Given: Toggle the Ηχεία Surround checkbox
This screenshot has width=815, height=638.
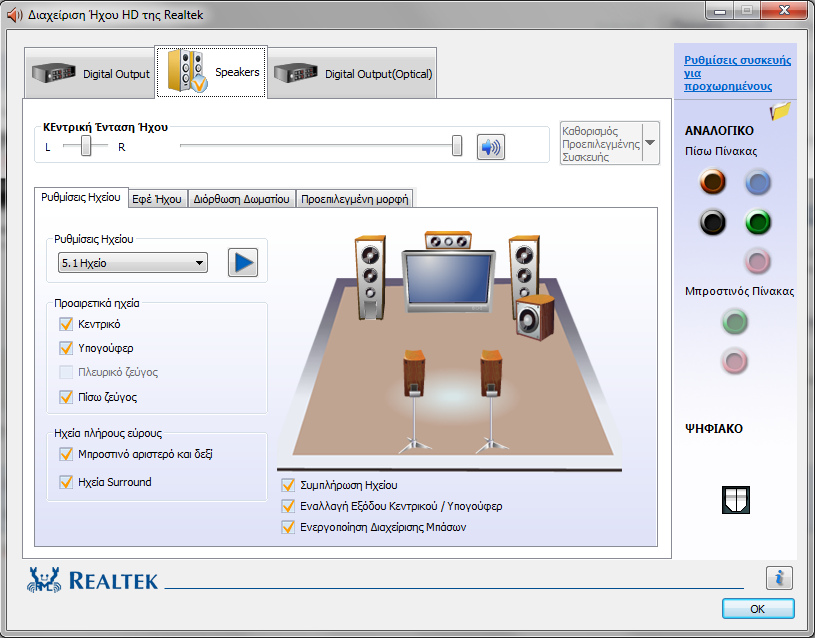Looking at the screenshot, I should click(x=66, y=482).
